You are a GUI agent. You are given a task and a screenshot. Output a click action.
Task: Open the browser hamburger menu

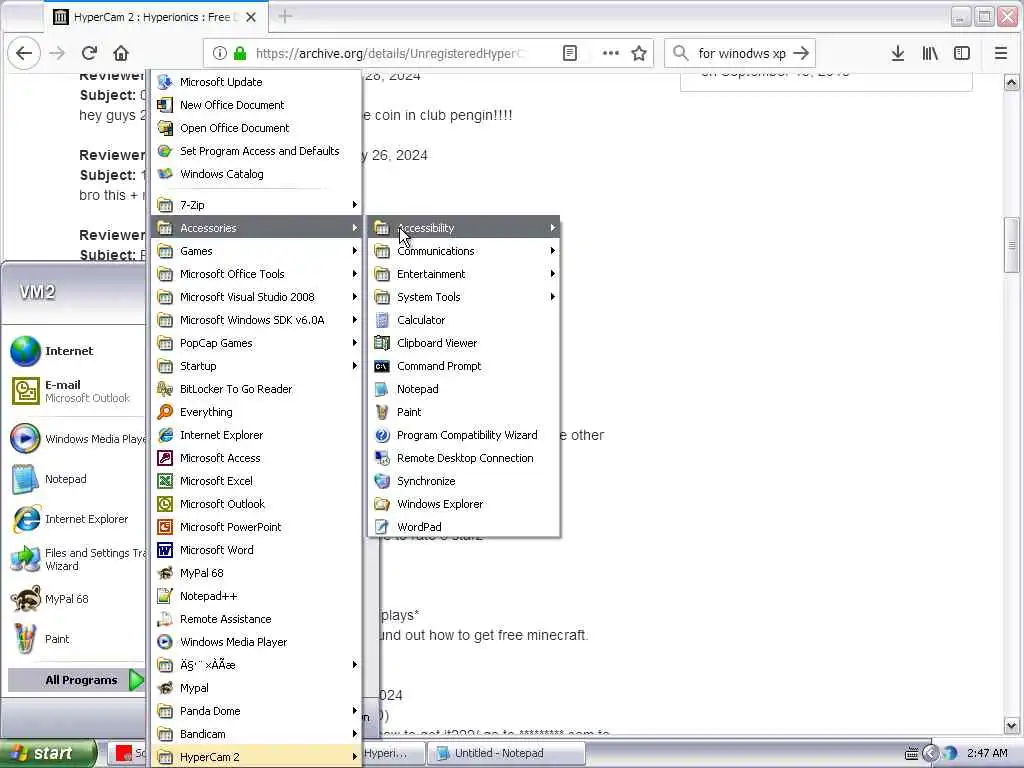tap(1000, 53)
